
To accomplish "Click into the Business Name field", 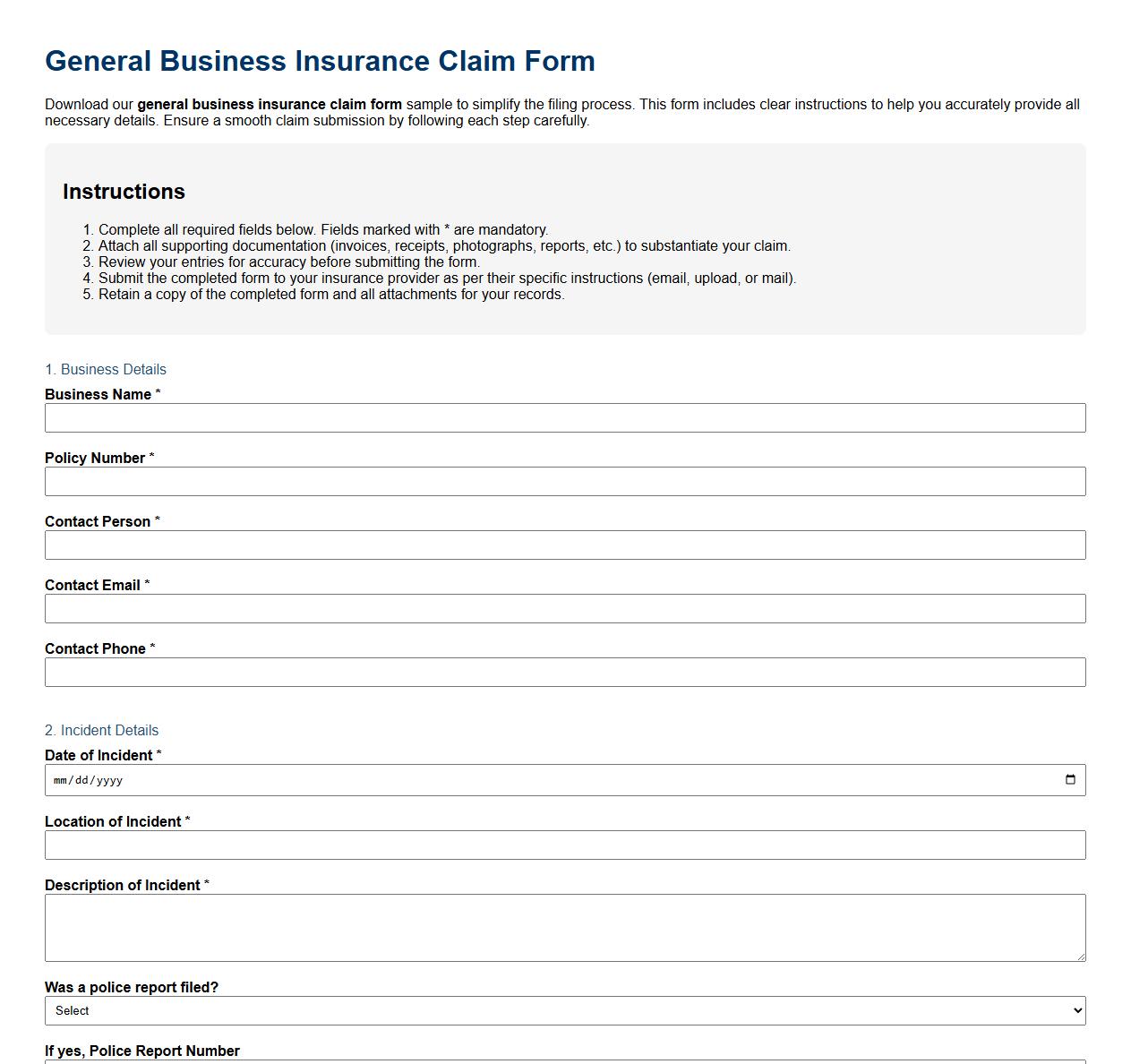I will coord(565,417).
